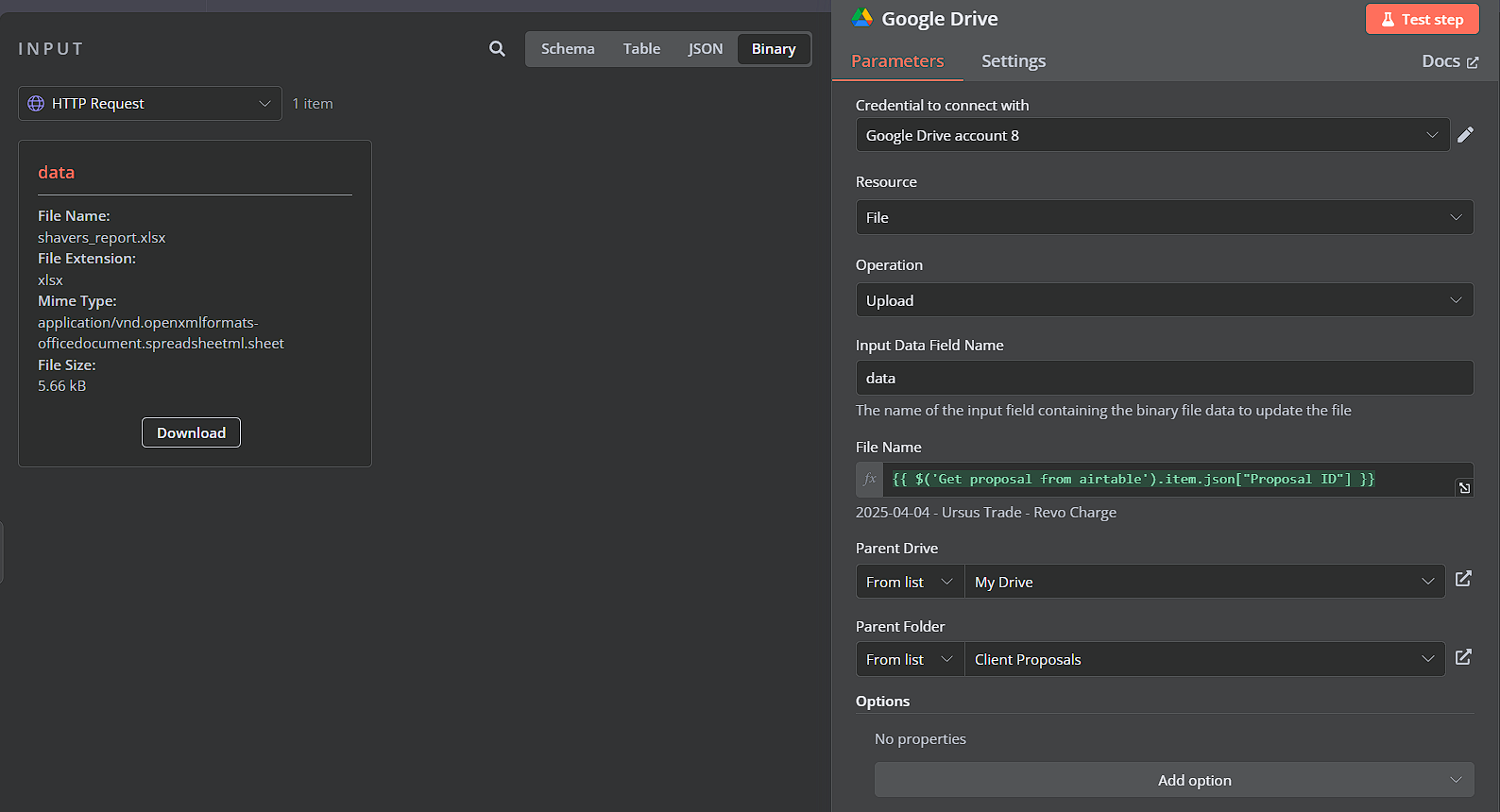Open Parent Drive external link icon
The image size is (1500, 812).
click(x=1463, y=579)
